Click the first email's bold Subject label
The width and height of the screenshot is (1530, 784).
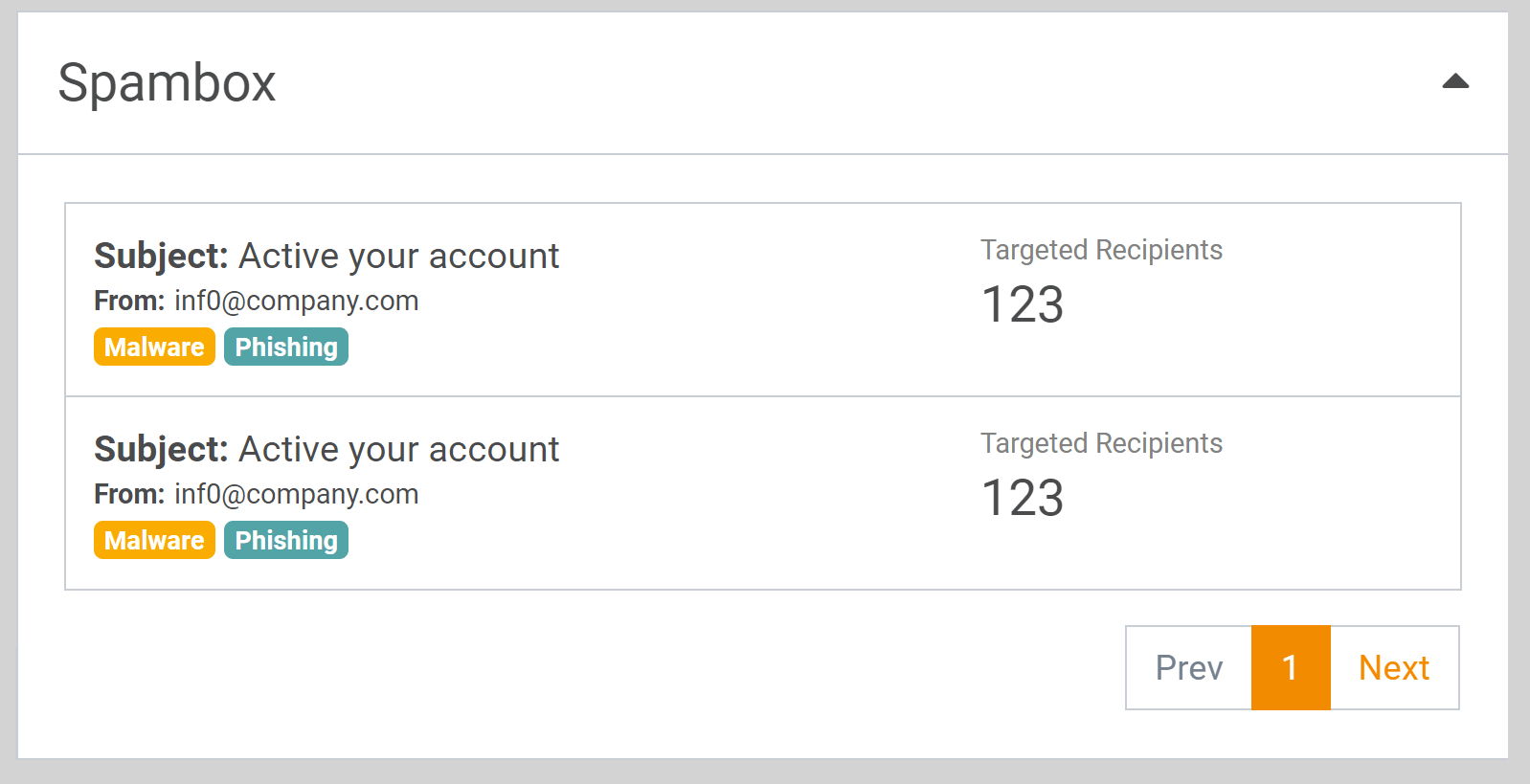(x=161, y=257)
